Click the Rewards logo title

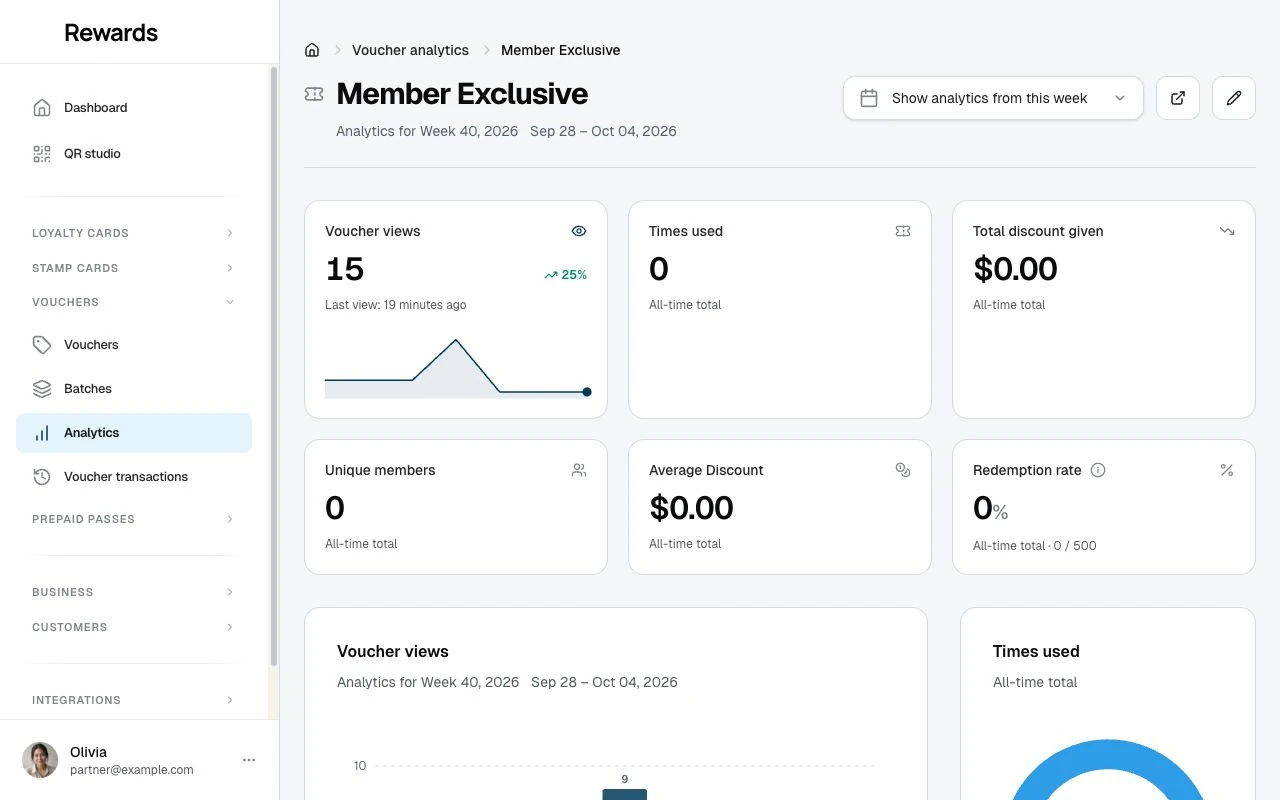pyautogui.click(x=111, y=32)
